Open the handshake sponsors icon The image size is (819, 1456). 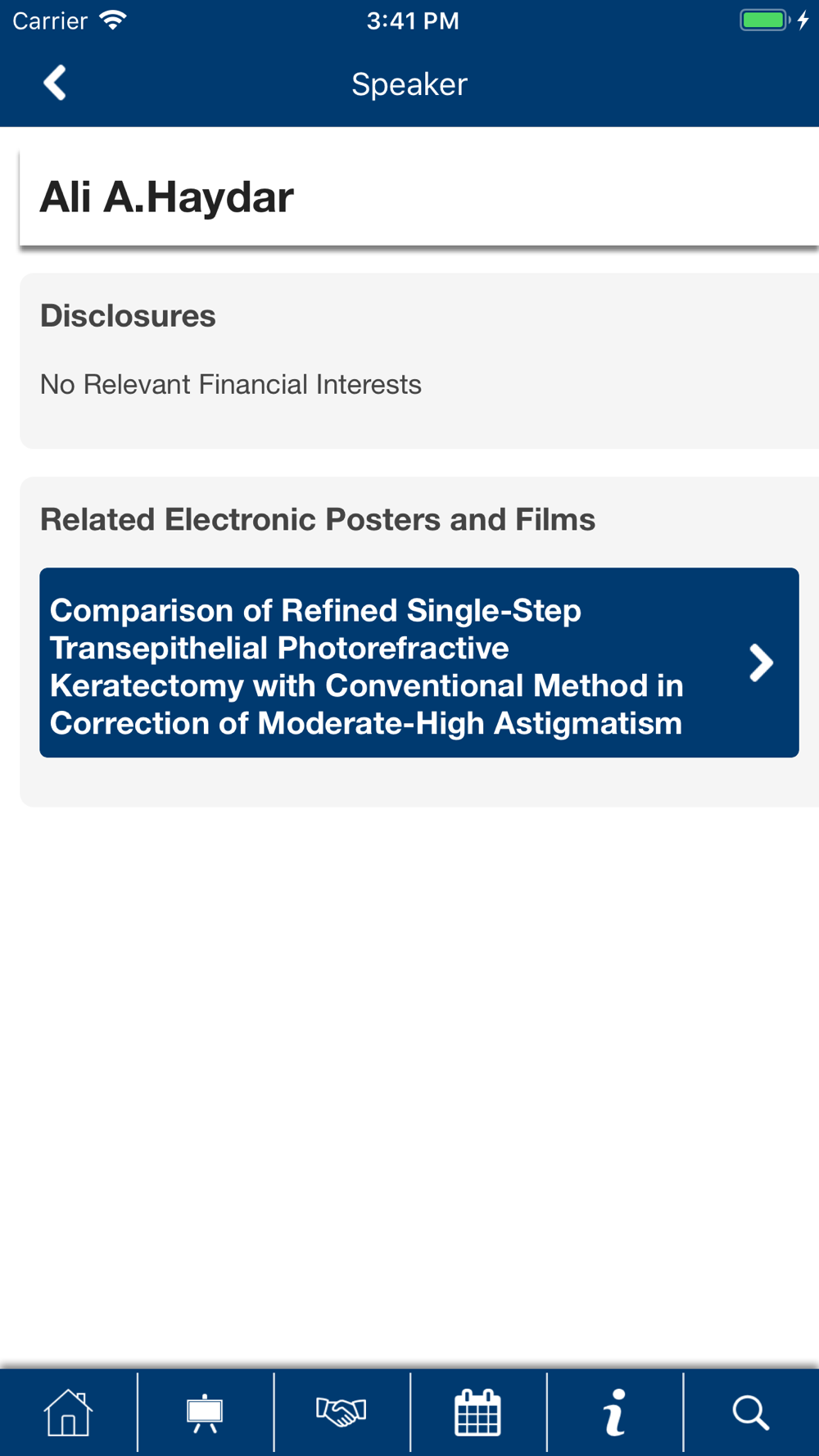click(341, 1412)
